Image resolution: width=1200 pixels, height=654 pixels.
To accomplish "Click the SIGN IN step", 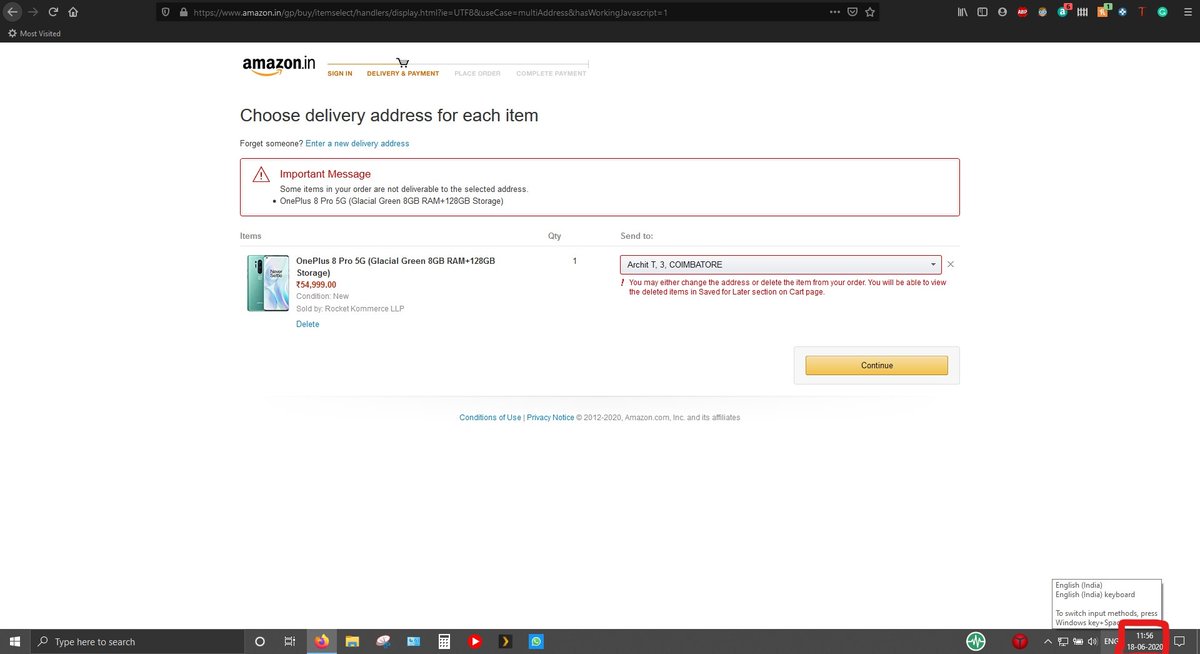I will 339,73.
